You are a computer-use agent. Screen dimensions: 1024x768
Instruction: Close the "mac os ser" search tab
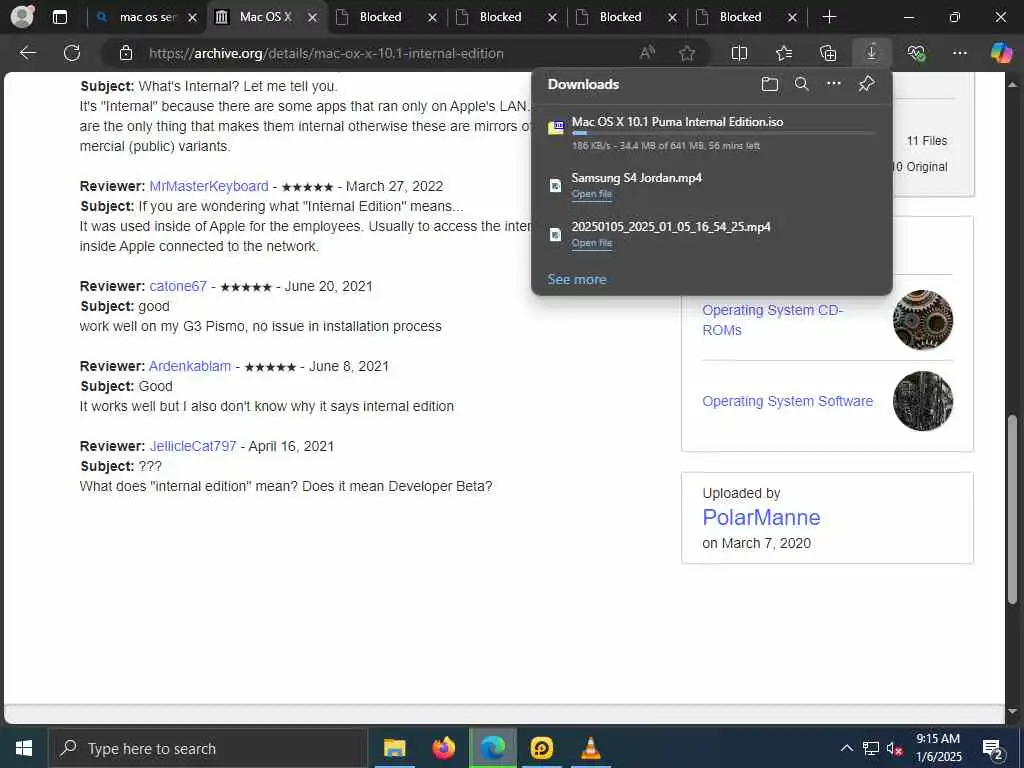(x=192, y=18)
